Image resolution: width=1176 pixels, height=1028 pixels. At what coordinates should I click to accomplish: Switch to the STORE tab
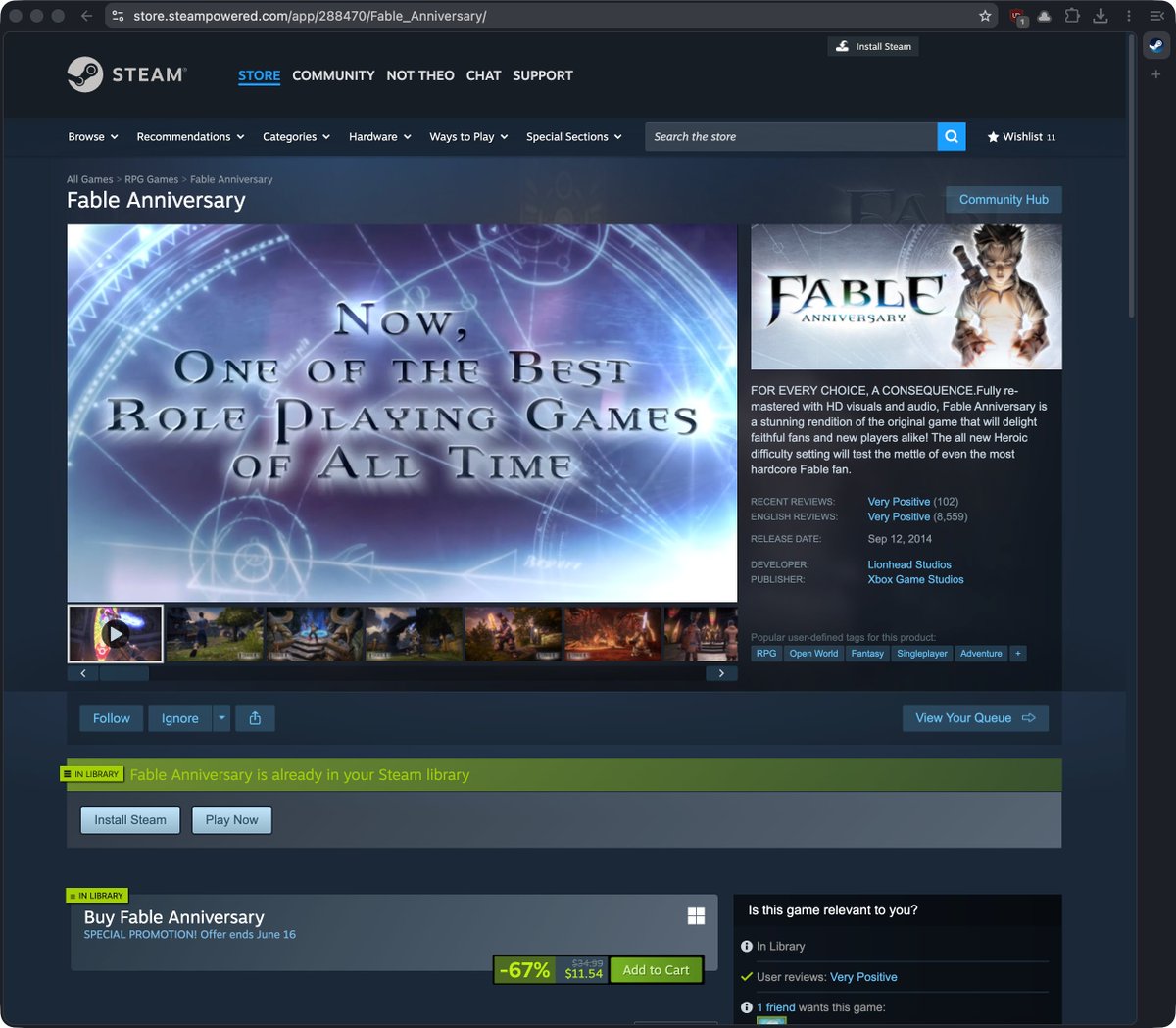(x=259, y=75)
